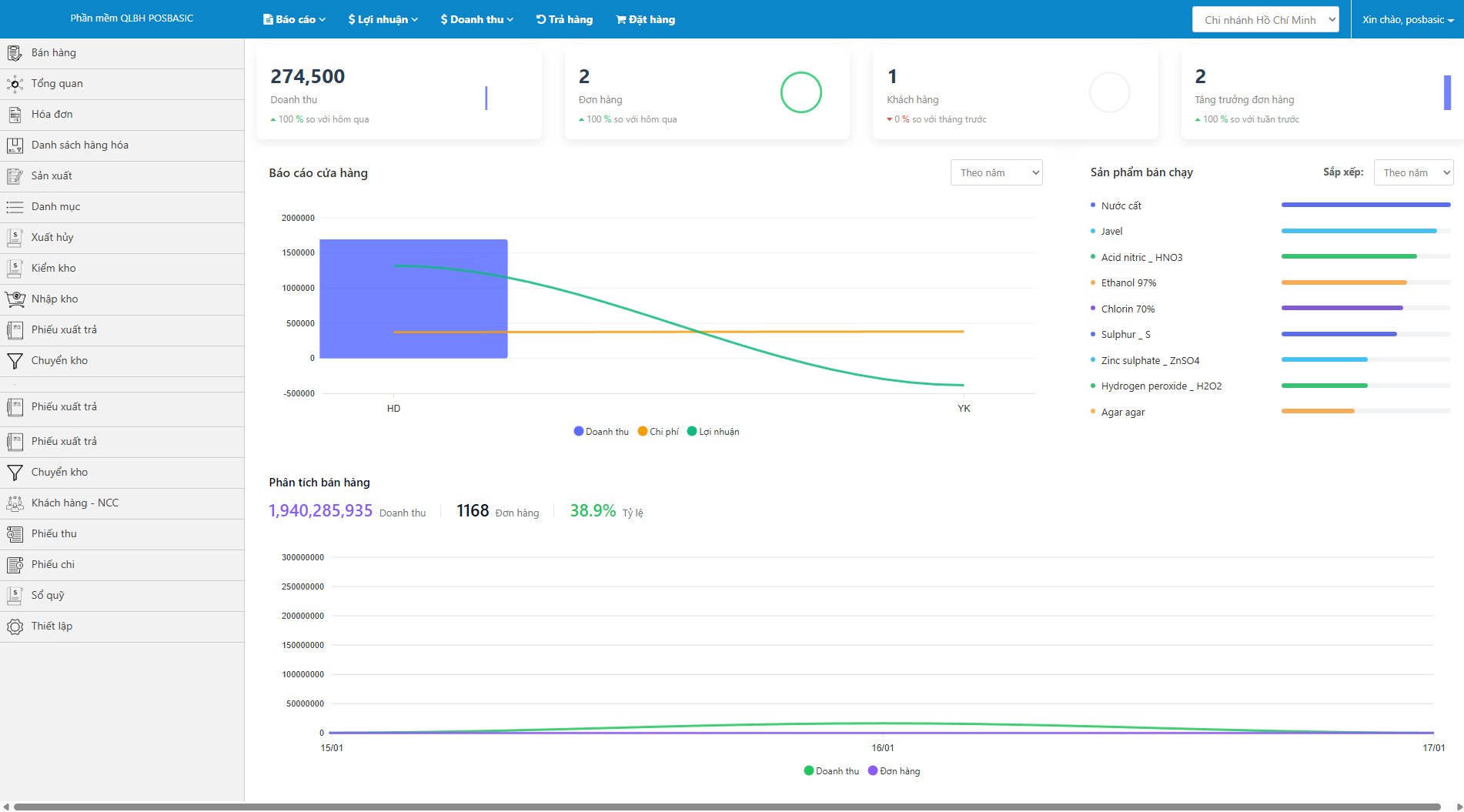Viewport: 1464px width, 812px height.
Task: Toggle Doanh thu legend in store report chart
Action: click(600, 432)
